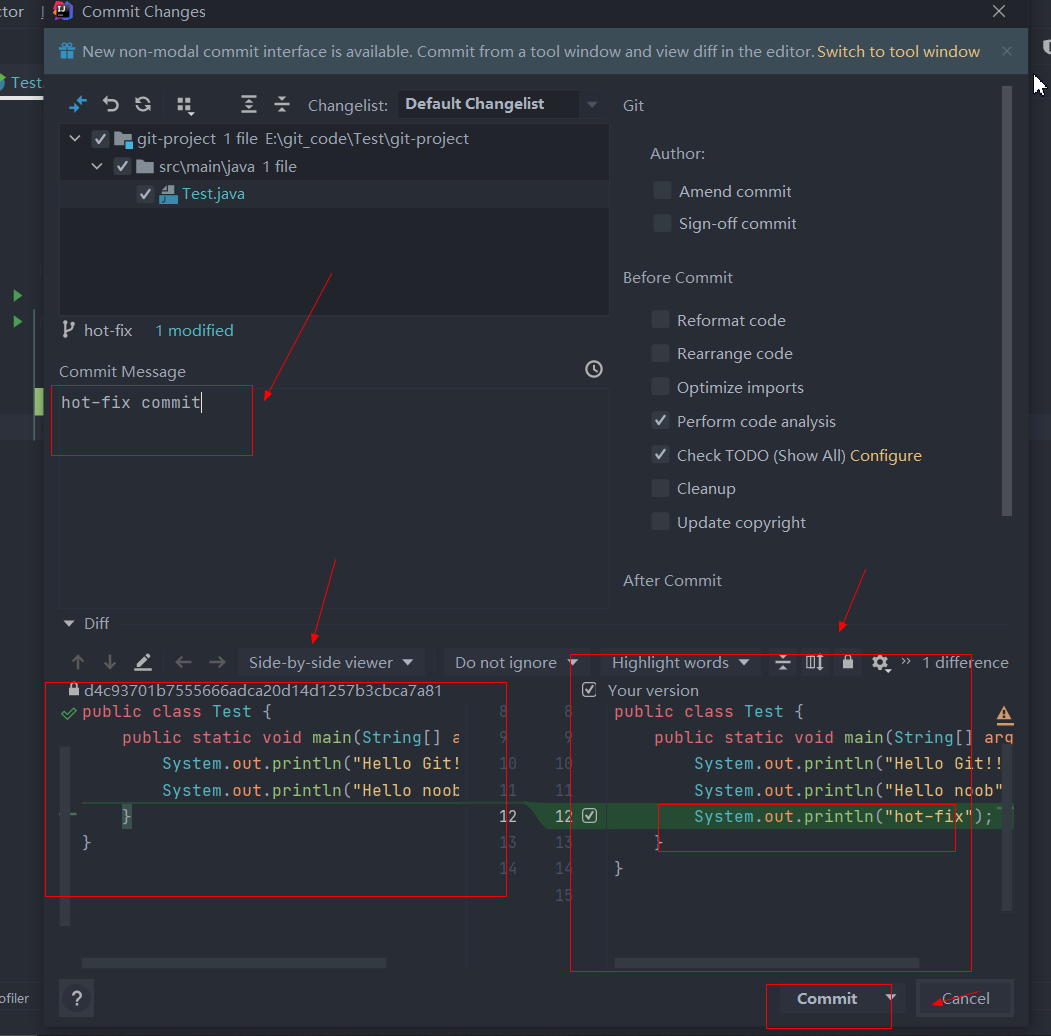The image size is (1051, 1036).
Task: Enable Cleanup checkbox
Action: pyautogui.click(x=660, y=488)
